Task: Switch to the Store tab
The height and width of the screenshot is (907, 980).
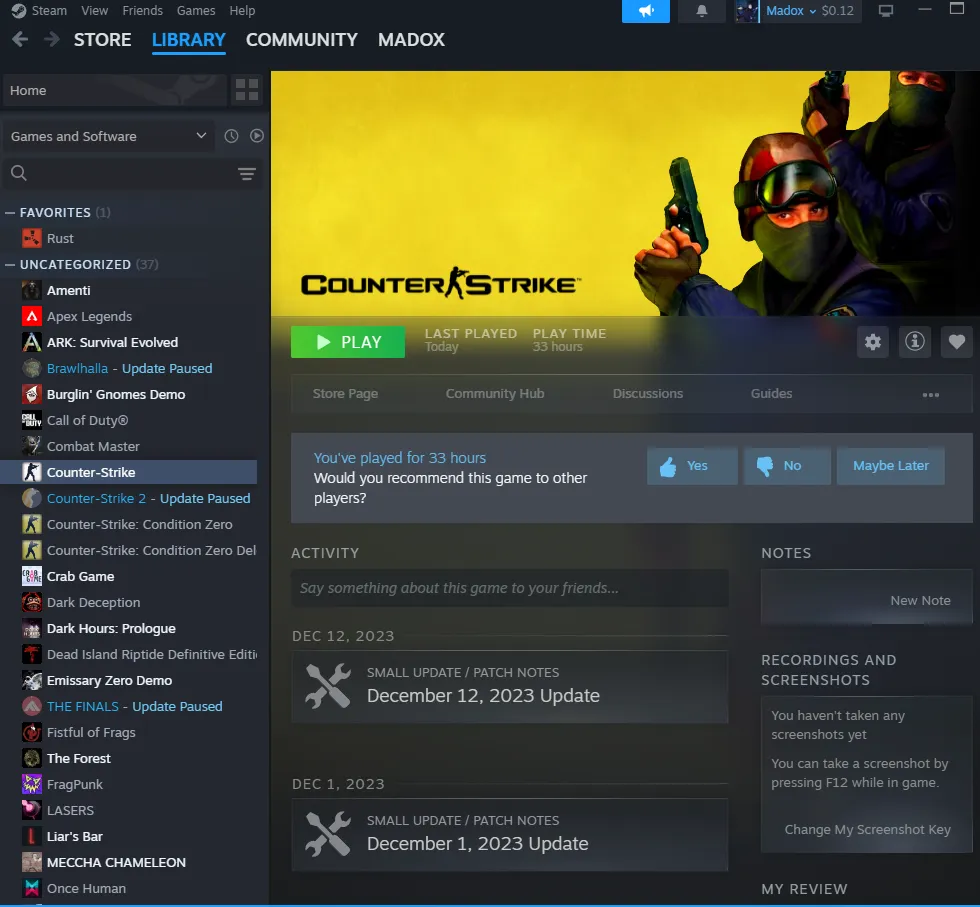Action: (102, 39)
